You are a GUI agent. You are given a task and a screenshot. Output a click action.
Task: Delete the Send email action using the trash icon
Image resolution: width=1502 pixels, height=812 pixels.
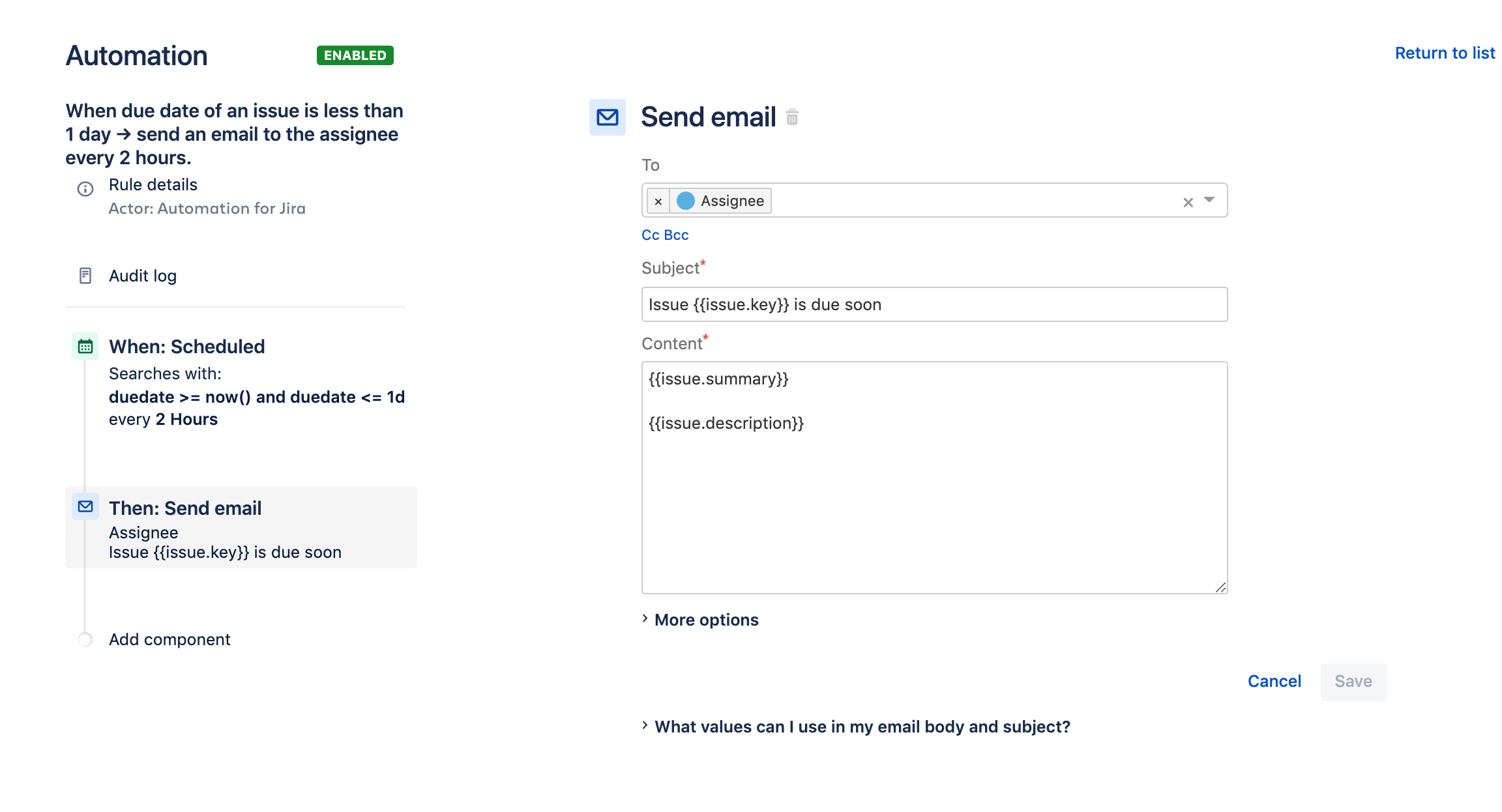pyautogui.click(x=792, y=117)
